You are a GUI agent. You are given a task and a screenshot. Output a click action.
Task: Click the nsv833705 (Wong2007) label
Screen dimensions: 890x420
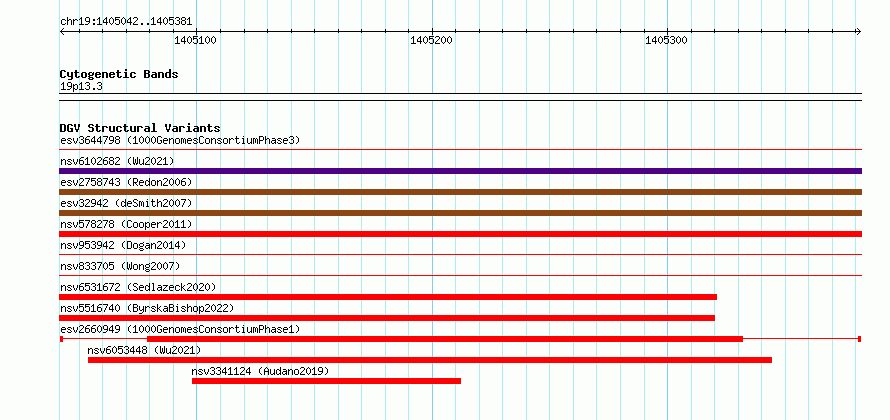[x=120, y=266]
